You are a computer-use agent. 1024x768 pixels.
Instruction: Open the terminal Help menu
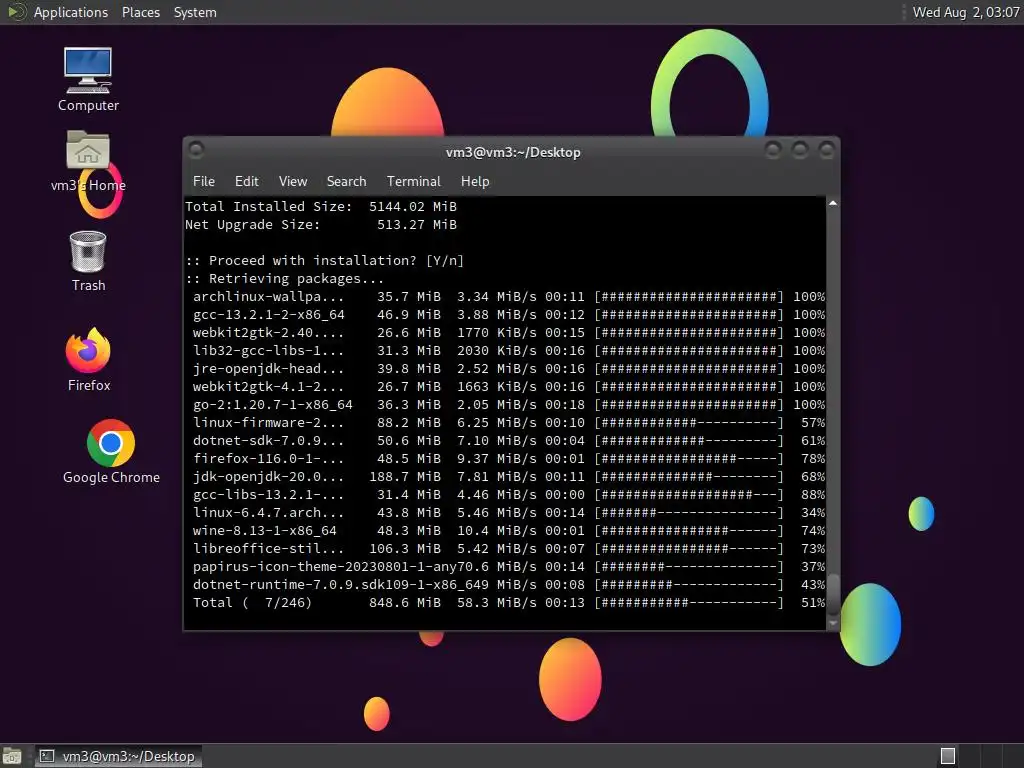pyautogui.click(x=475, y=182)
